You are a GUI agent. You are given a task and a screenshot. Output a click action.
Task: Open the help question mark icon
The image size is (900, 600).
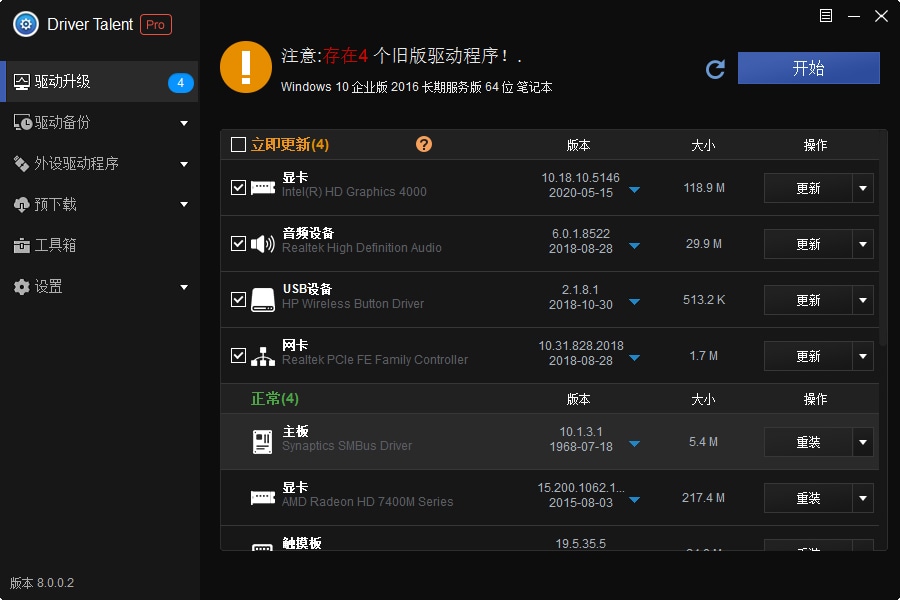(x=424, y=144)
